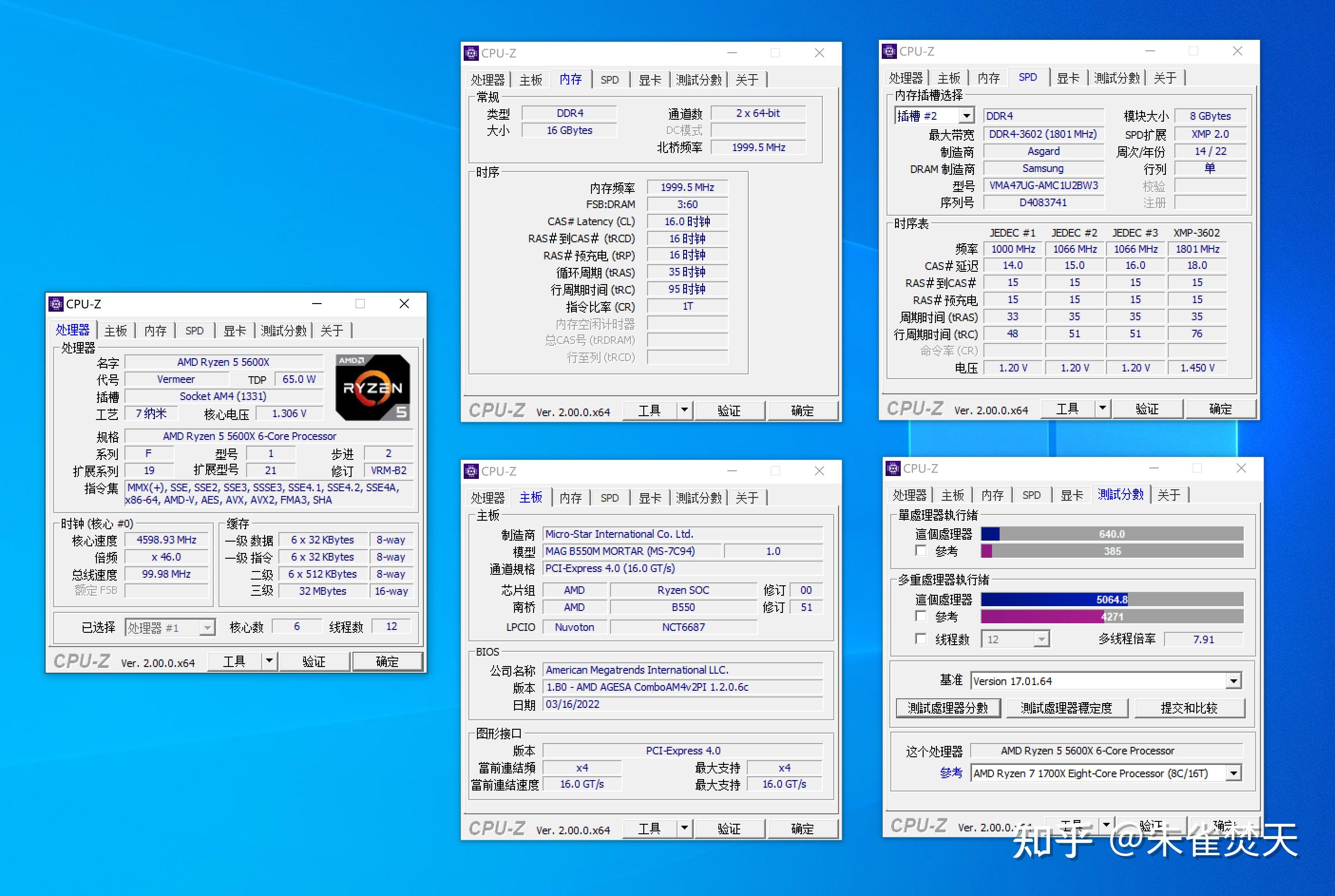Click the MAG B550M MORTAR model field
The height and width of the screenshot is (896, 1335).
coord(631,551)
